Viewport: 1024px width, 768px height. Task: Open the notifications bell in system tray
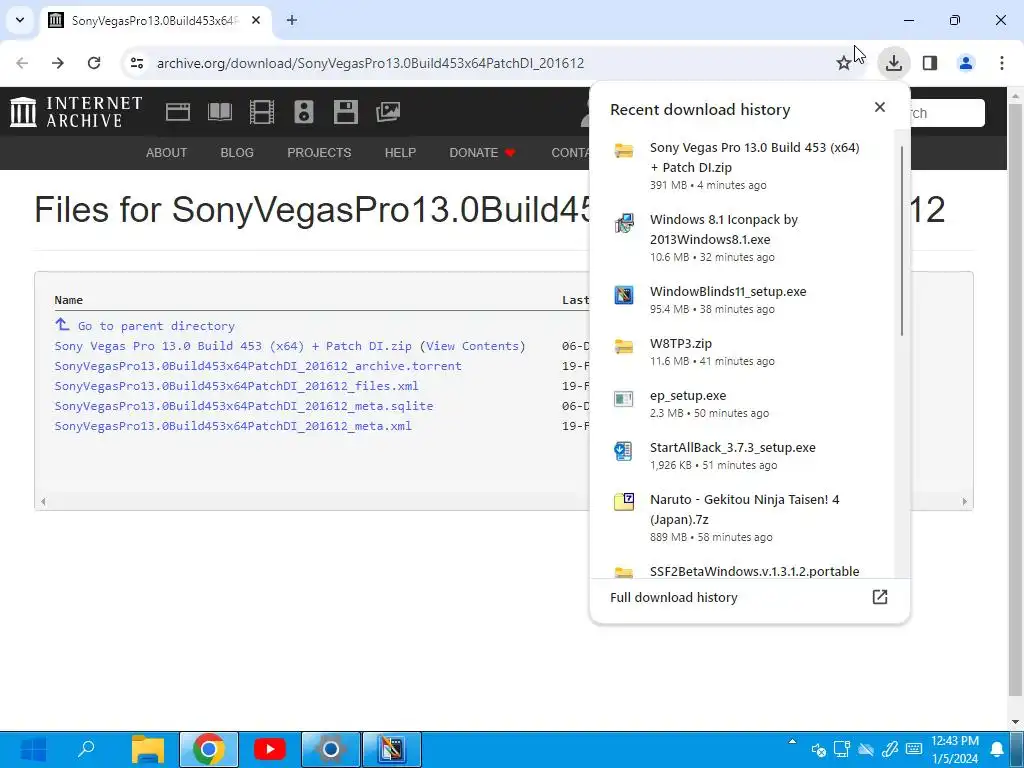click(997, 749)
